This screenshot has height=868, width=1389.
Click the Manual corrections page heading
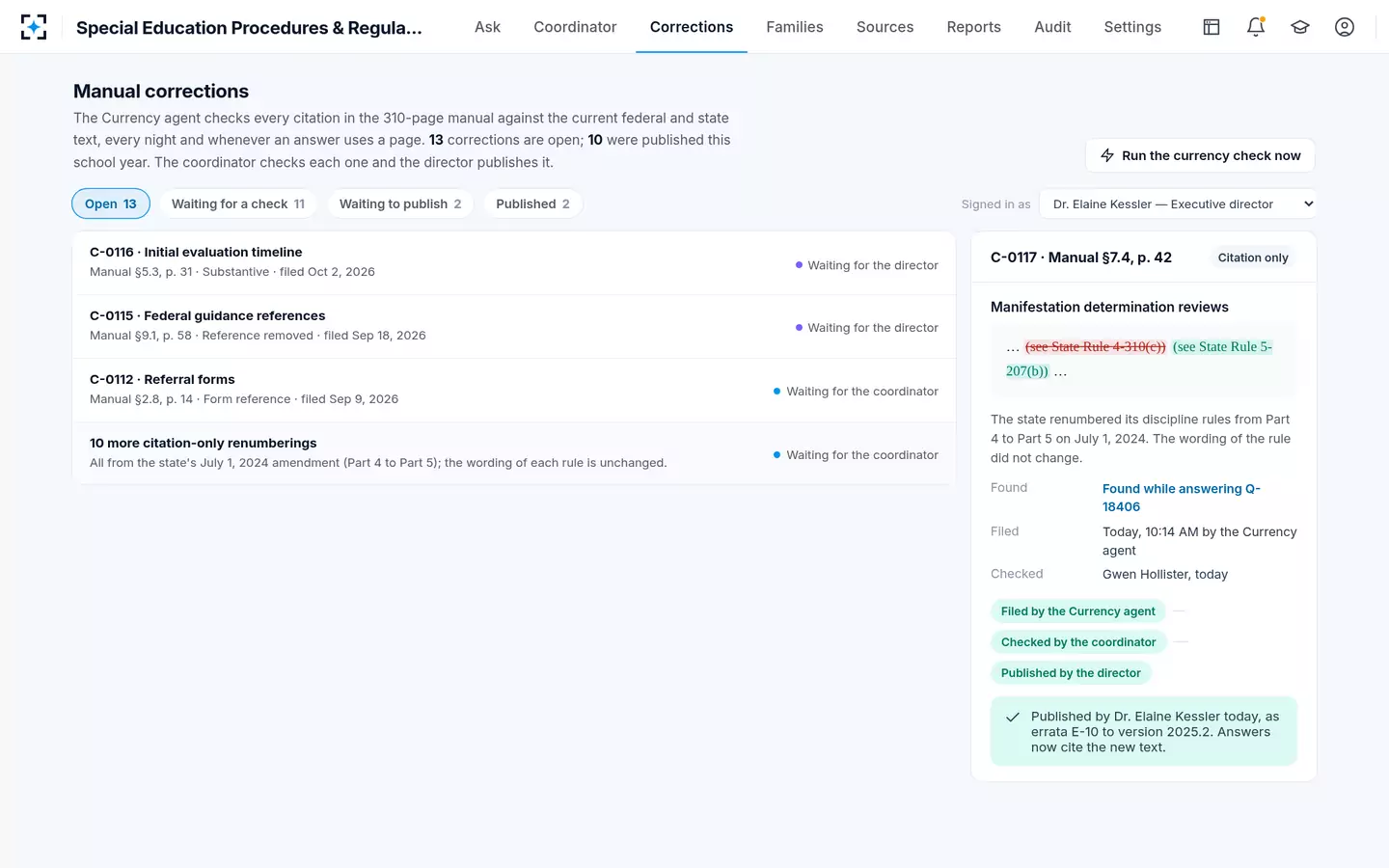pos(161,92)
